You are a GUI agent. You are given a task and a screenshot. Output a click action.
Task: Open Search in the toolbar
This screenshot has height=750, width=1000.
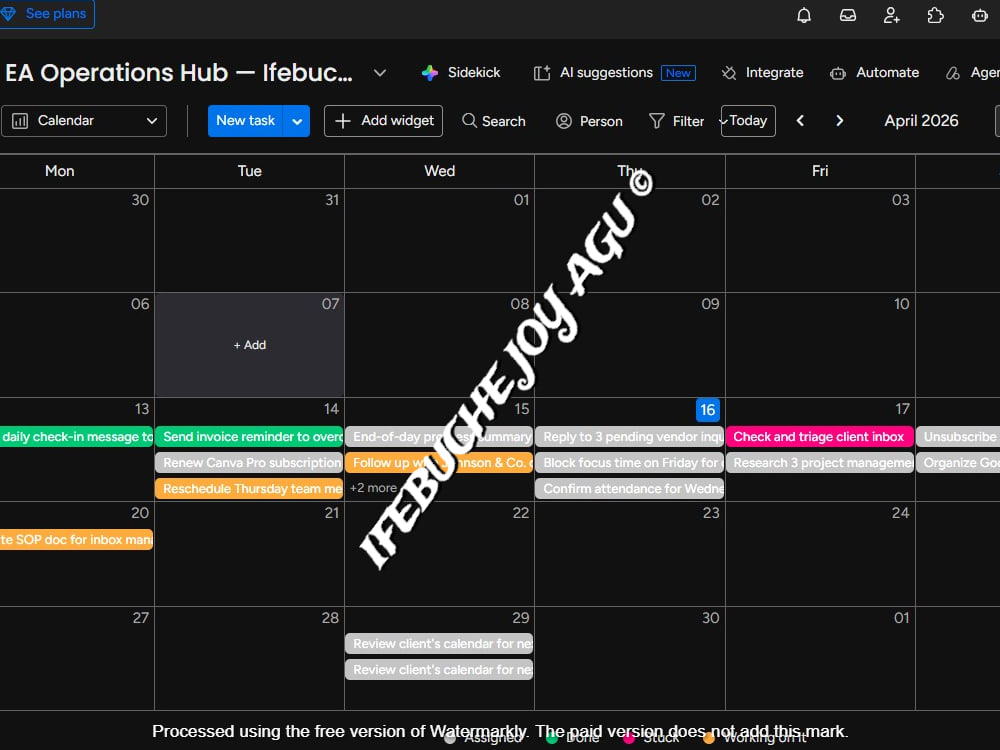pos(494,121)
